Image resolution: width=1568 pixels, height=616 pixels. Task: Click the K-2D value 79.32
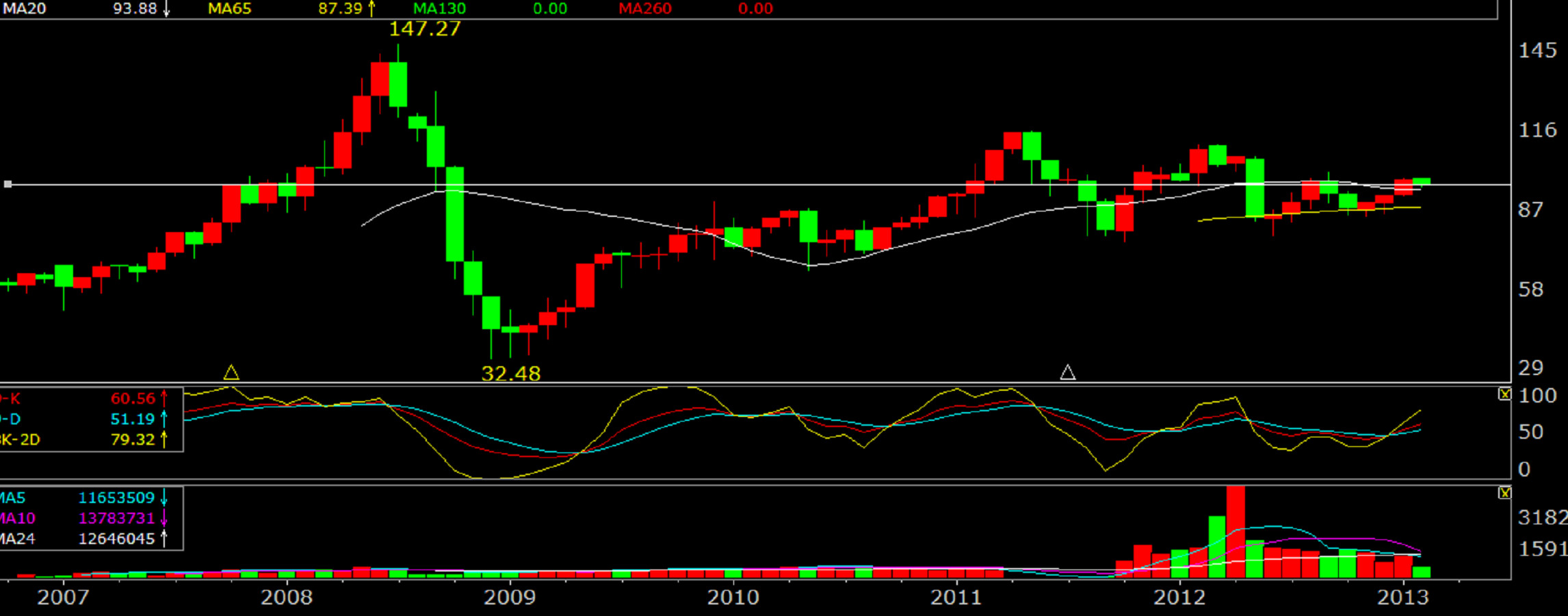[133, 439]
